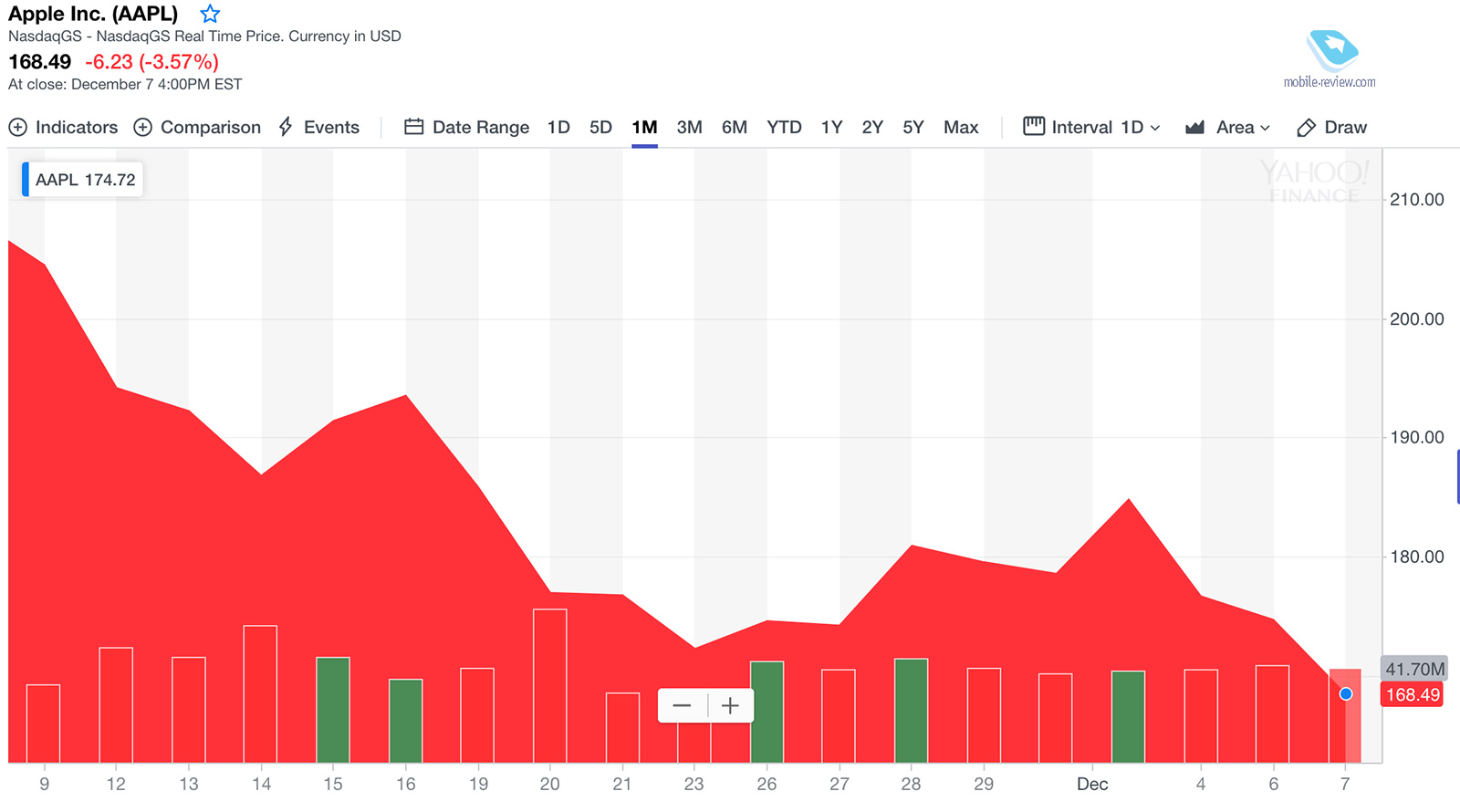The image size is (1460, 812).
Task: Click the 168.49 current price tag
Action: [1412, 694]
